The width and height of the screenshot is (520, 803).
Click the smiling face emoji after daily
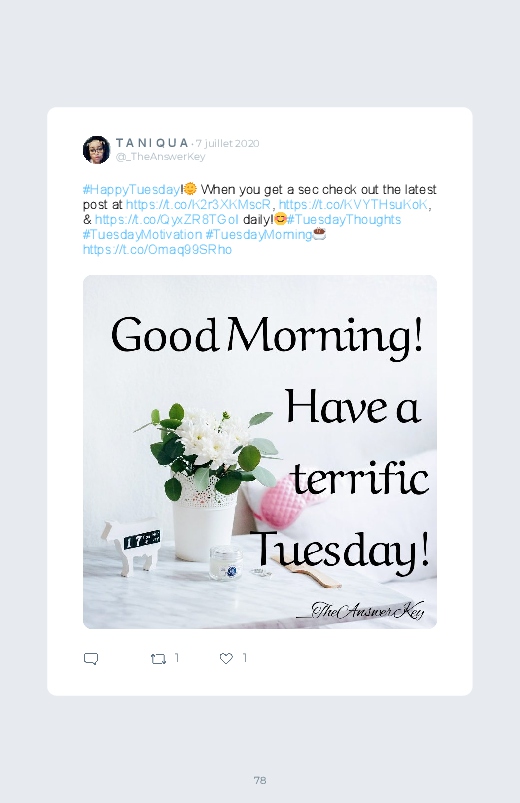coord(280,220)
